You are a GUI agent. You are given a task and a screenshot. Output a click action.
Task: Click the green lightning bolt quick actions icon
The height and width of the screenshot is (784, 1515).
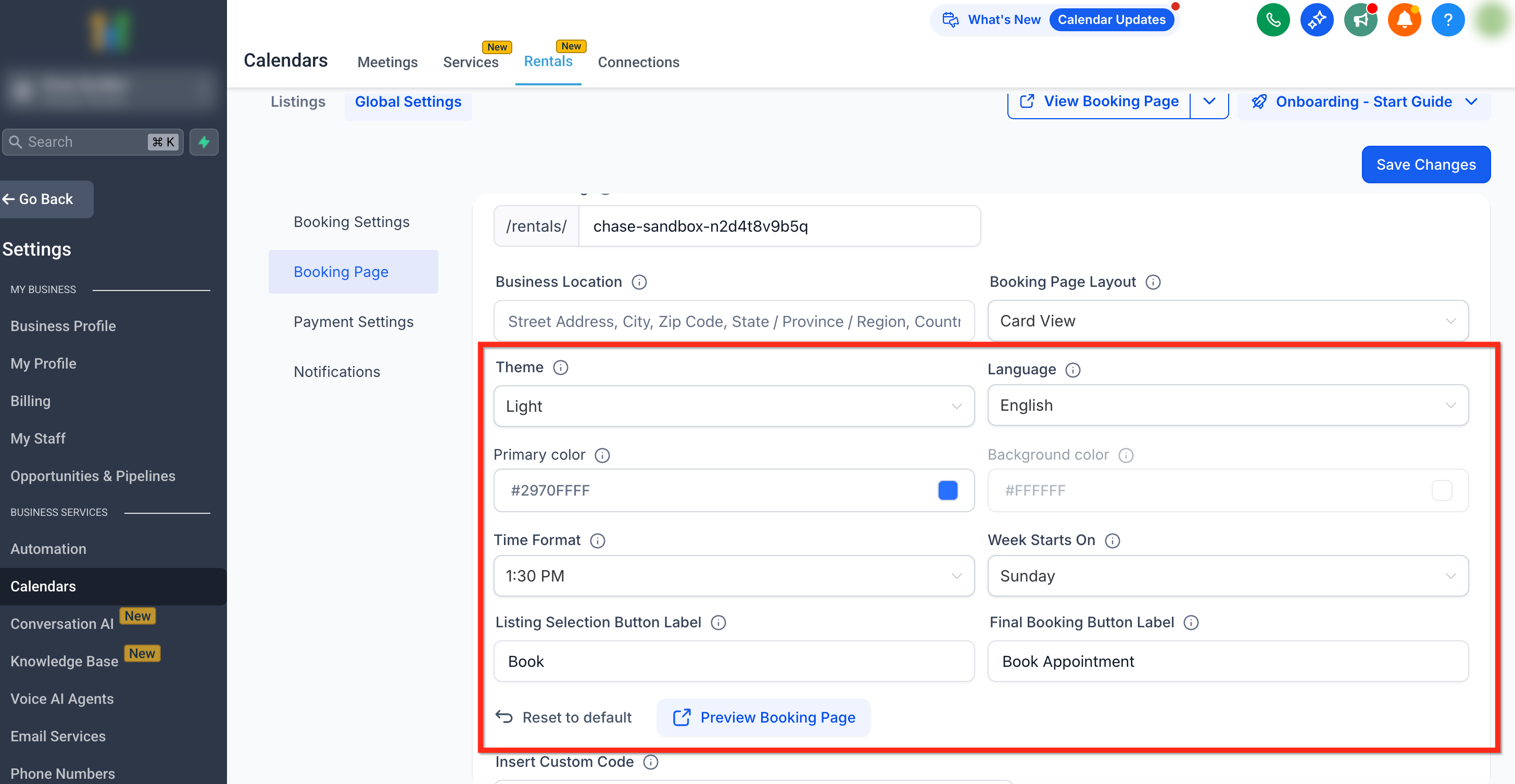coord(204,142)
